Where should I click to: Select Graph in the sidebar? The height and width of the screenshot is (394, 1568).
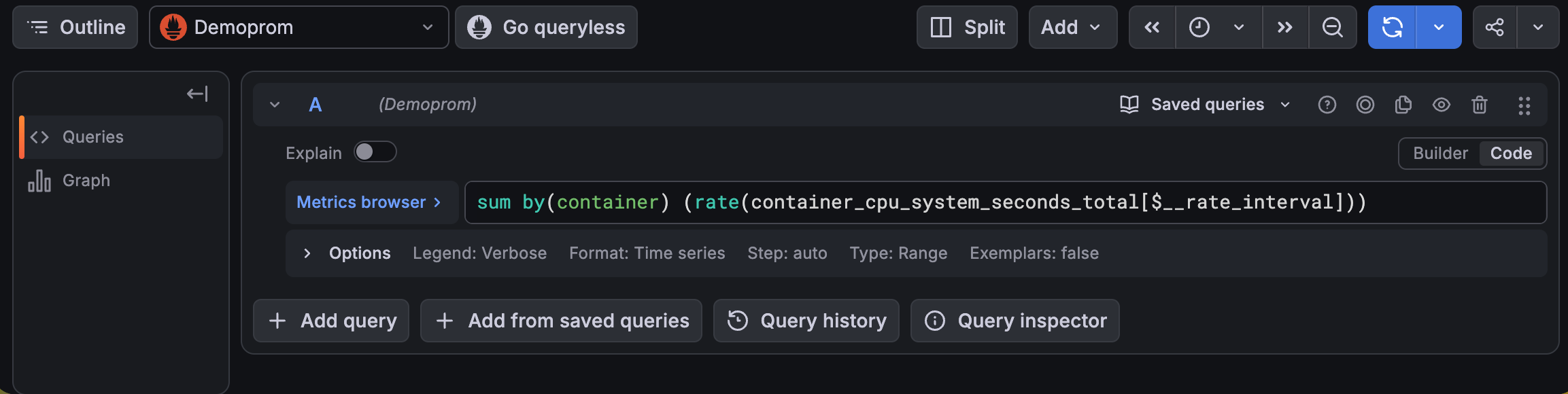121,181
